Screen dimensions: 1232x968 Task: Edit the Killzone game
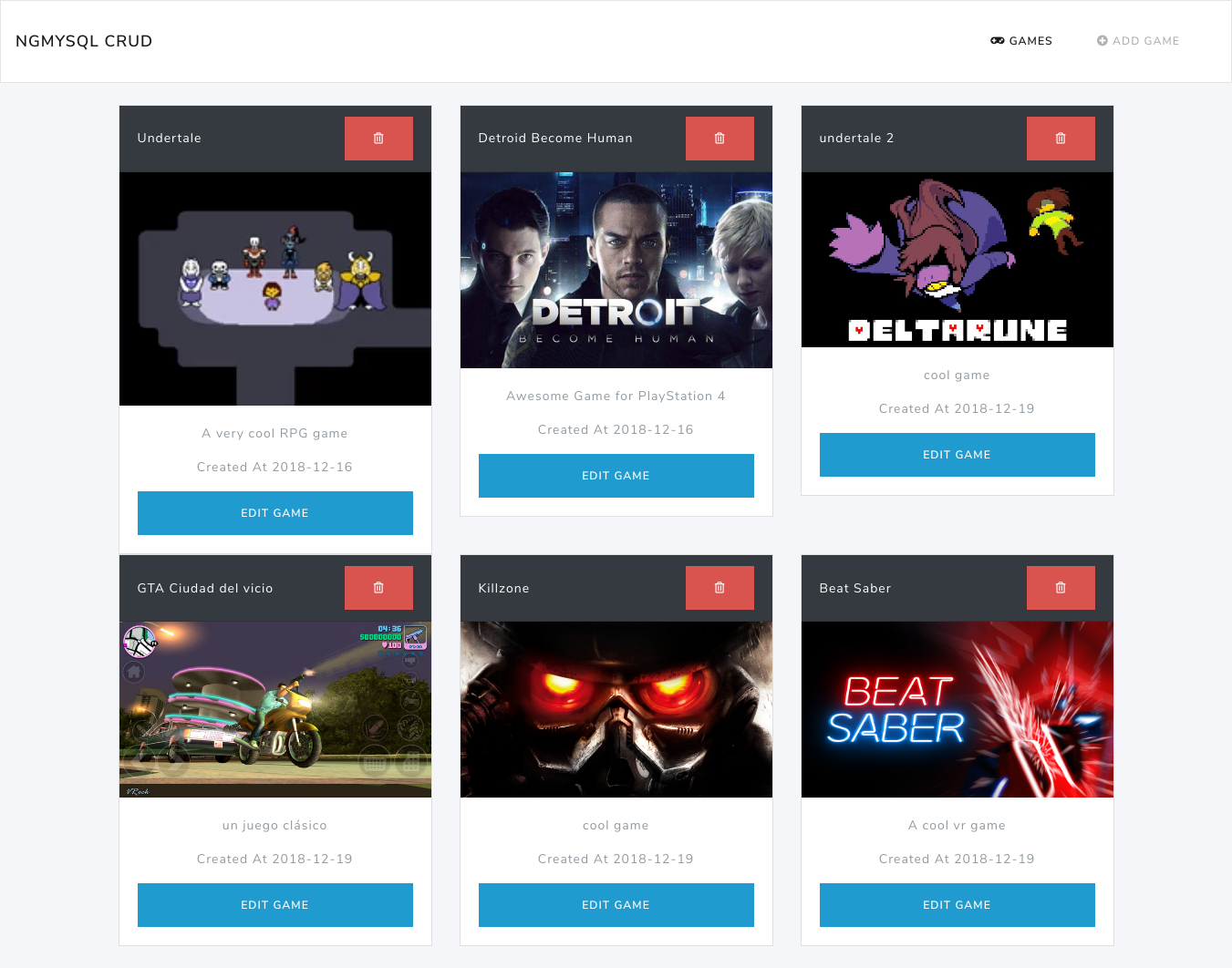[616, 905]
